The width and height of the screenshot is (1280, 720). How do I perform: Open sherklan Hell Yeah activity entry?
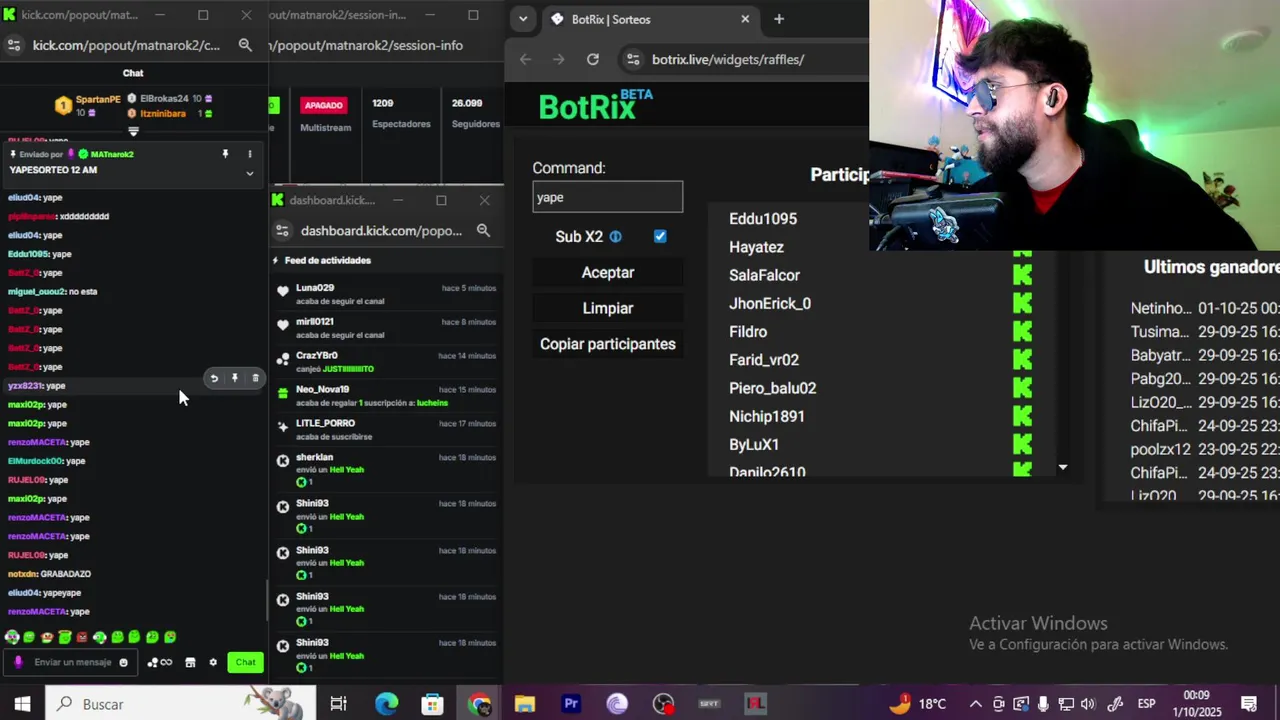[387, 470]
